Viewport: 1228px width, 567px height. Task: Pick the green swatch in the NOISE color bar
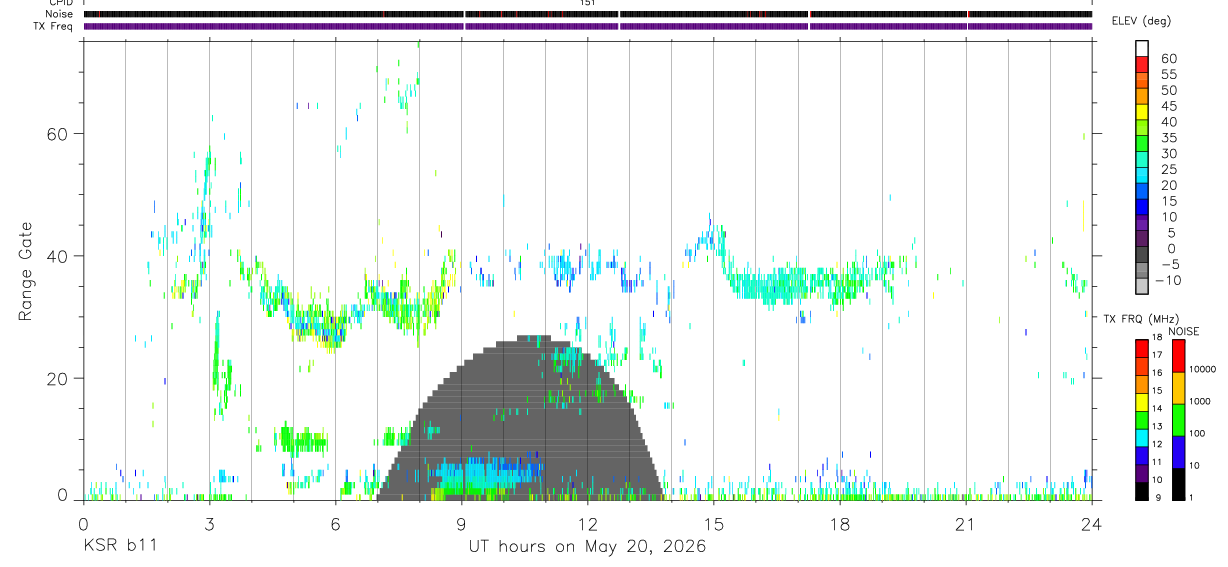1178,420
